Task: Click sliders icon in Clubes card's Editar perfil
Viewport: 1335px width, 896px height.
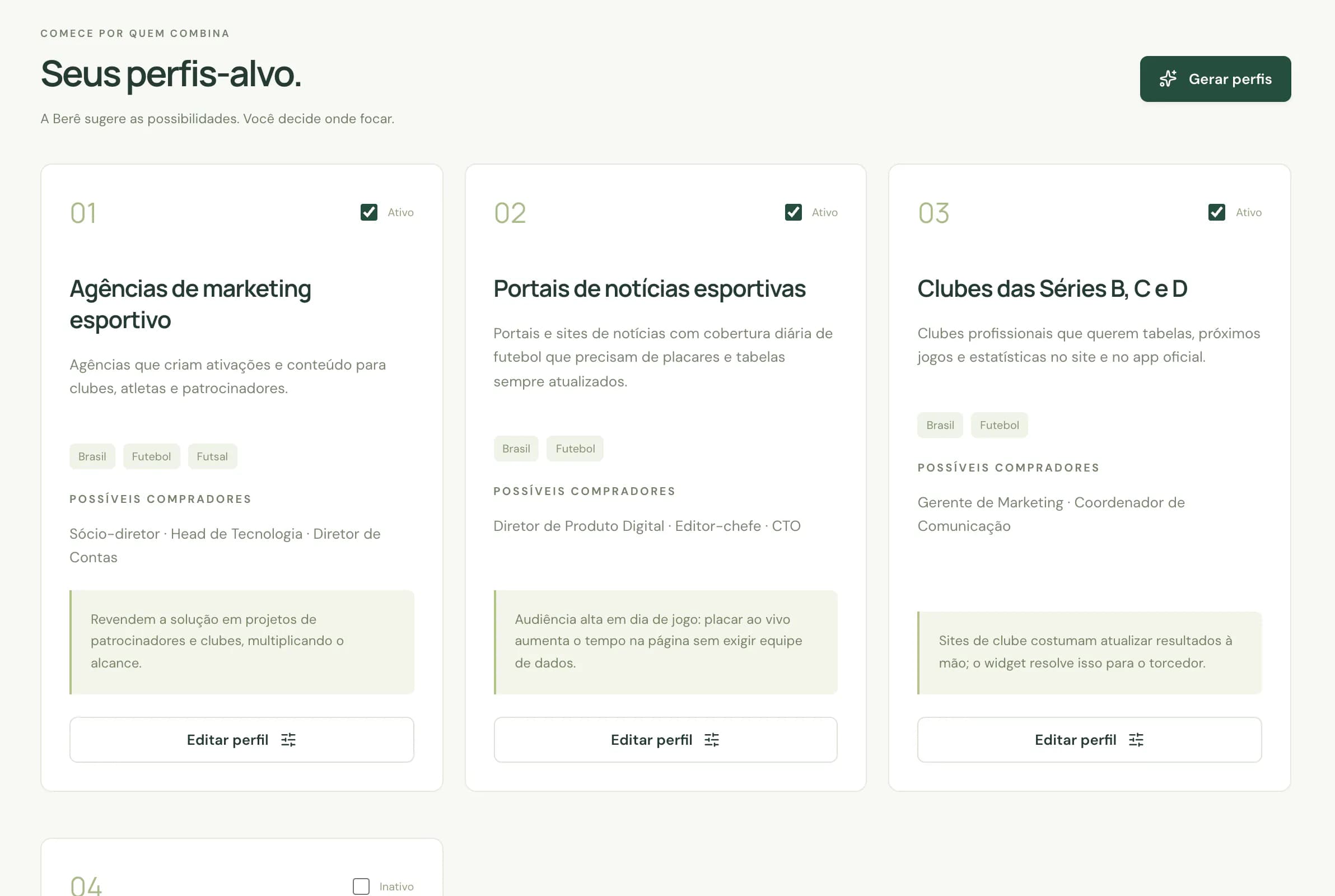Action: [1136, 740]
